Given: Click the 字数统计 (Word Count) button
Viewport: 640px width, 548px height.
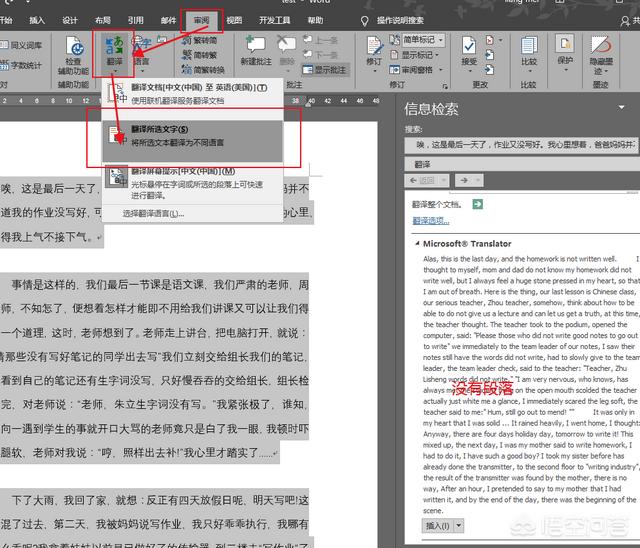Looking at the screenshot, I should coord(22,65).
